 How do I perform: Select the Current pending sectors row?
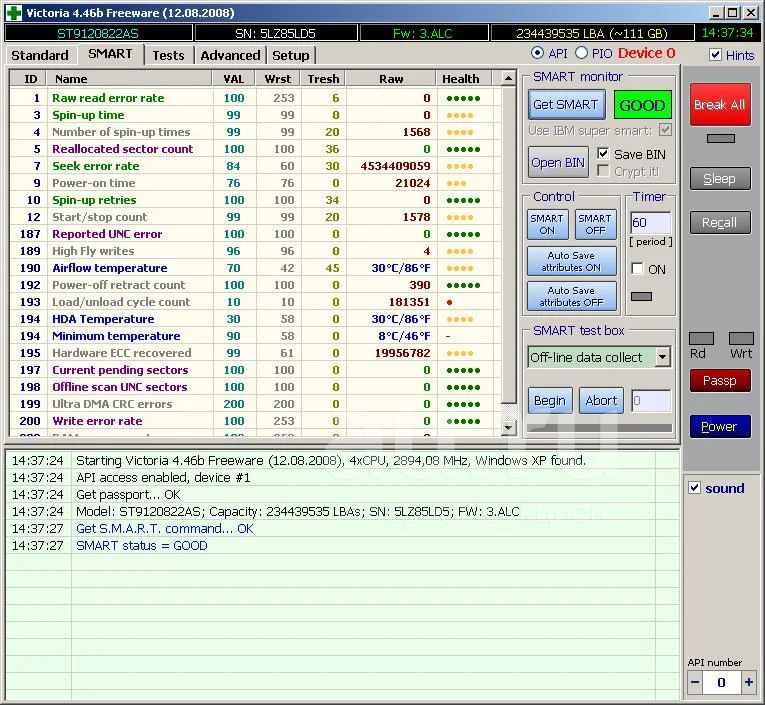pyautogui.click(x=256, y=370)
